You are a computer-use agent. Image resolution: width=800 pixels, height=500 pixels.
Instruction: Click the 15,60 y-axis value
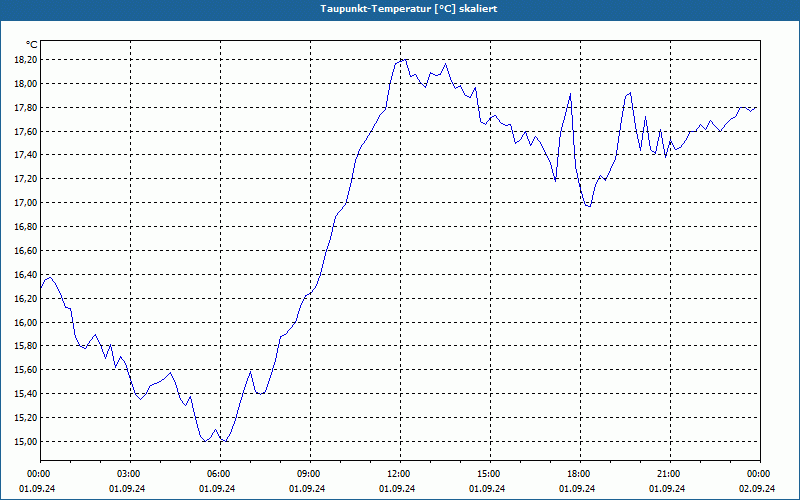[27, 370]
